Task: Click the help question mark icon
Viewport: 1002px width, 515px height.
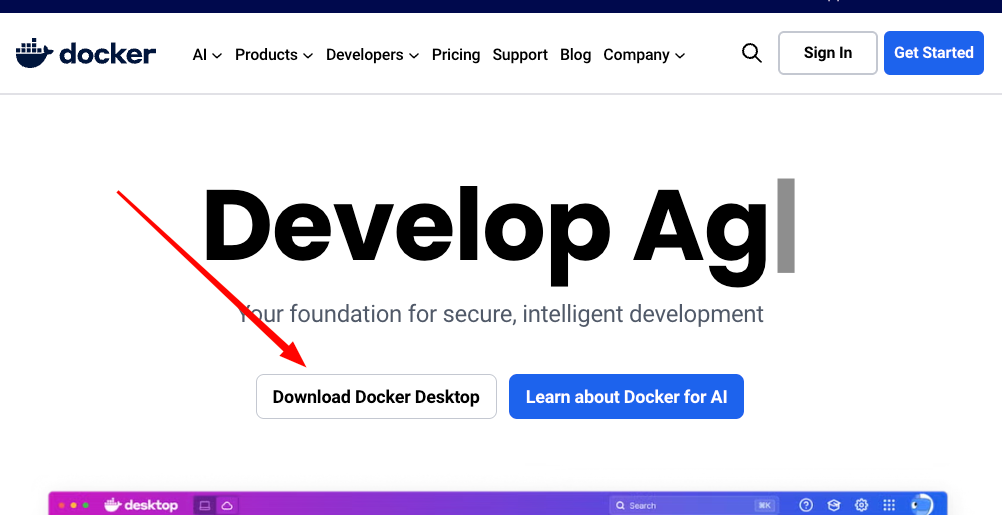Action: [806, 506]
